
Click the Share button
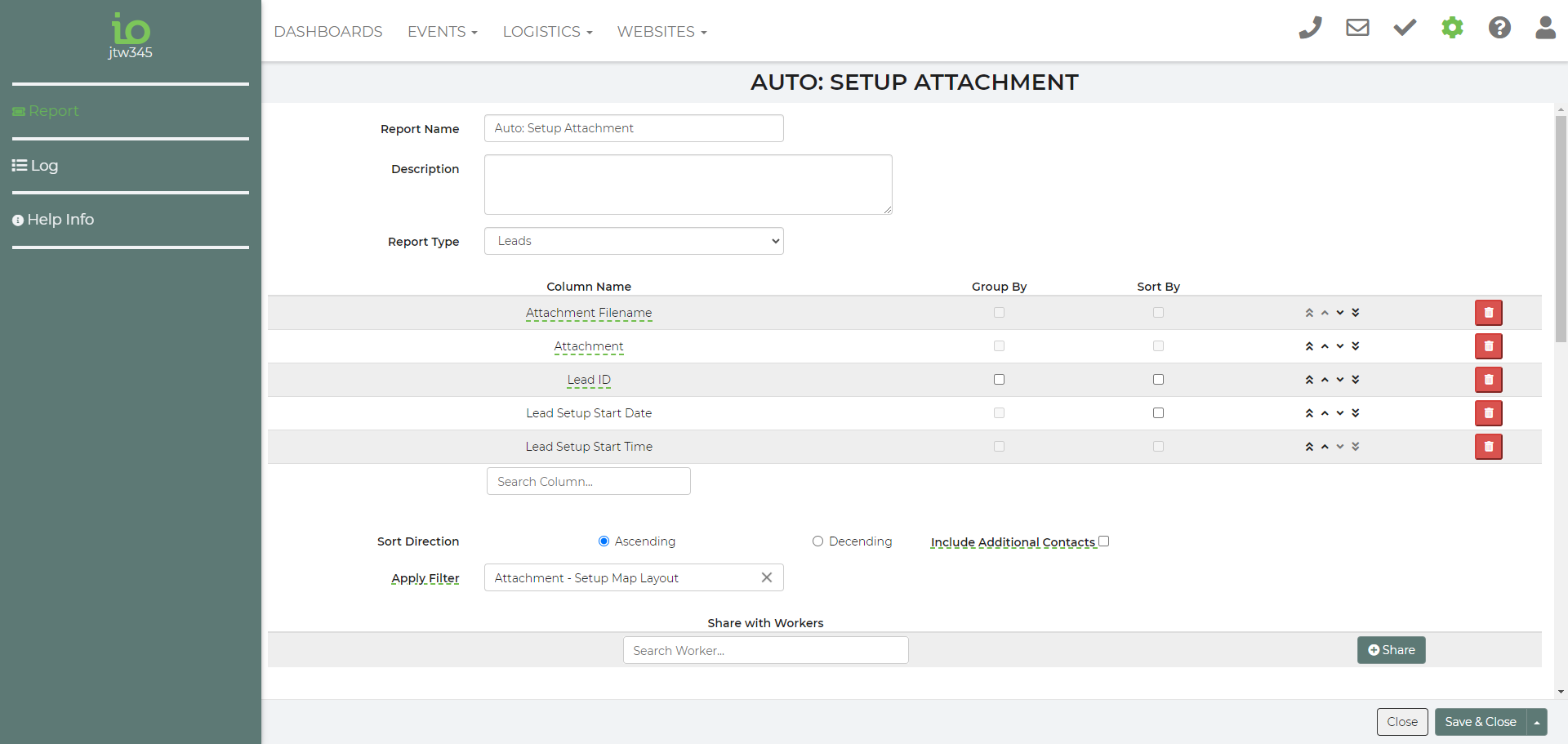coord(1391,650)
